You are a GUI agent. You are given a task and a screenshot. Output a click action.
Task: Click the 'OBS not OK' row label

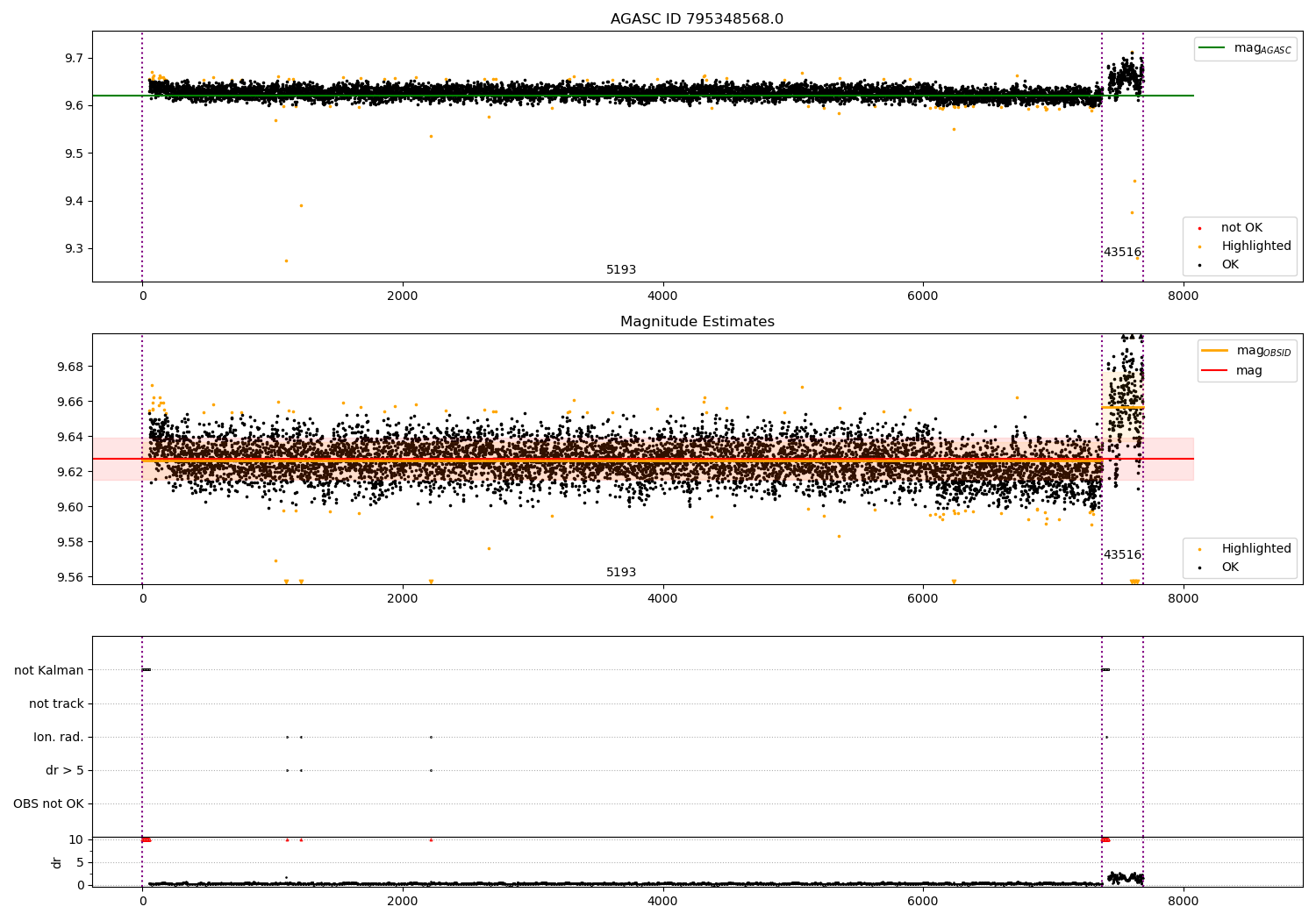click(48, 803)
